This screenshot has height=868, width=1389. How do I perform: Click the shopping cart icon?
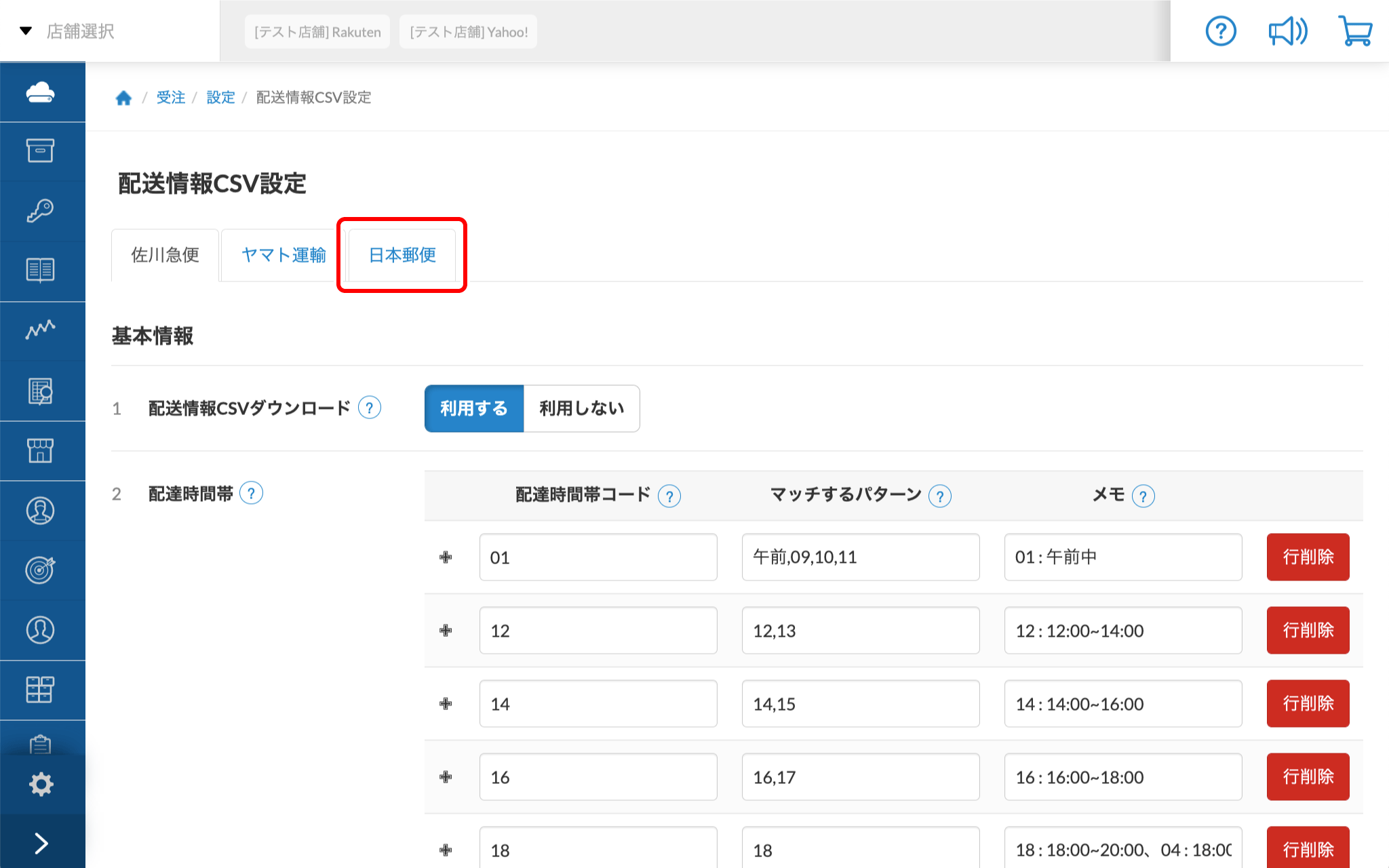point(1355,30)
